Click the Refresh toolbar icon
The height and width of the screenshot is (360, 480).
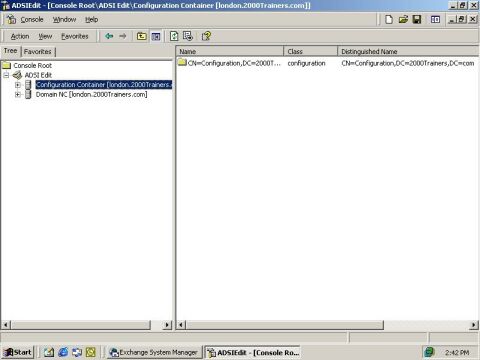point(174,36)
